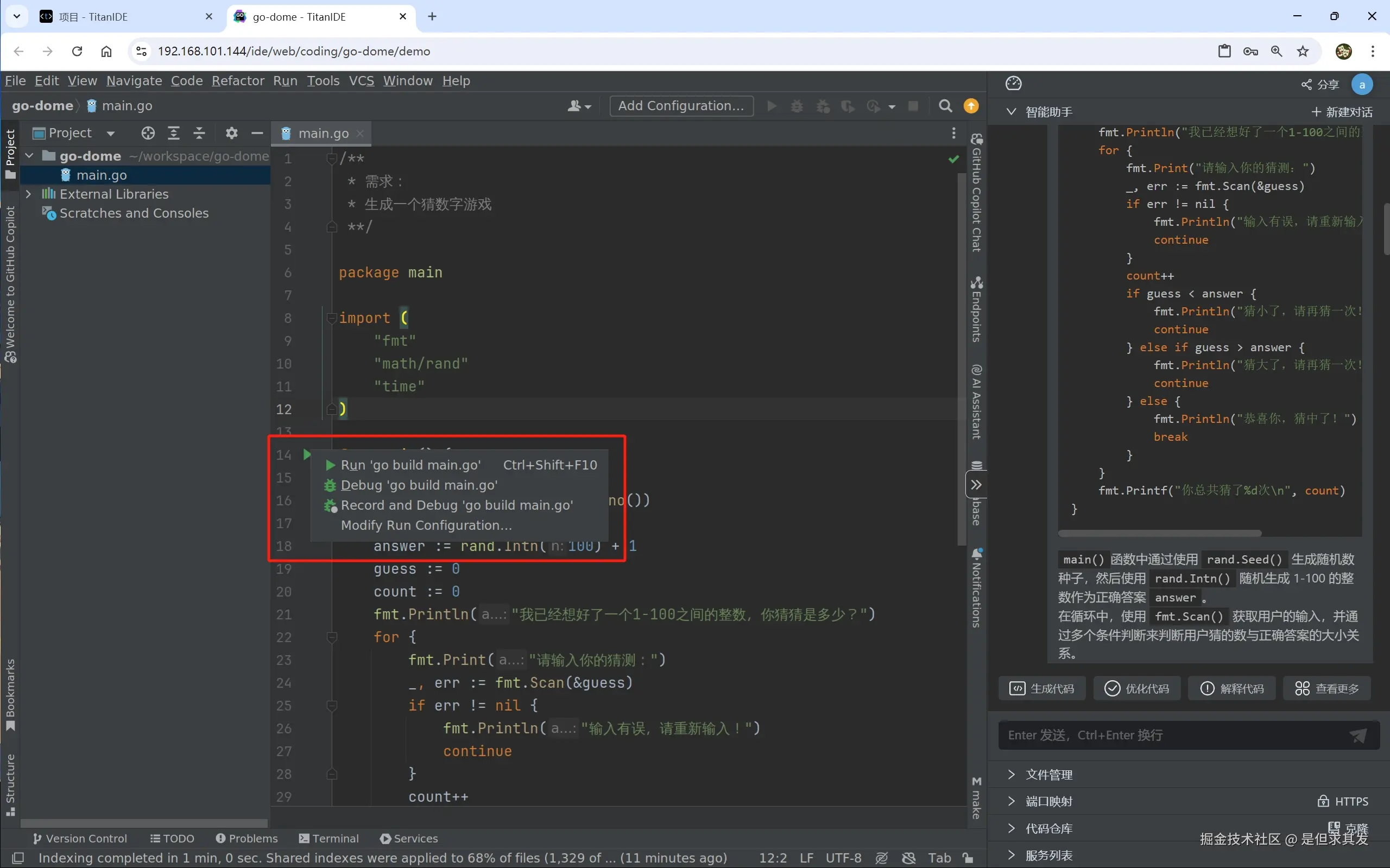1390x868 pixels.
Task: Click the Add Configuration button
Action: point(681,106)
